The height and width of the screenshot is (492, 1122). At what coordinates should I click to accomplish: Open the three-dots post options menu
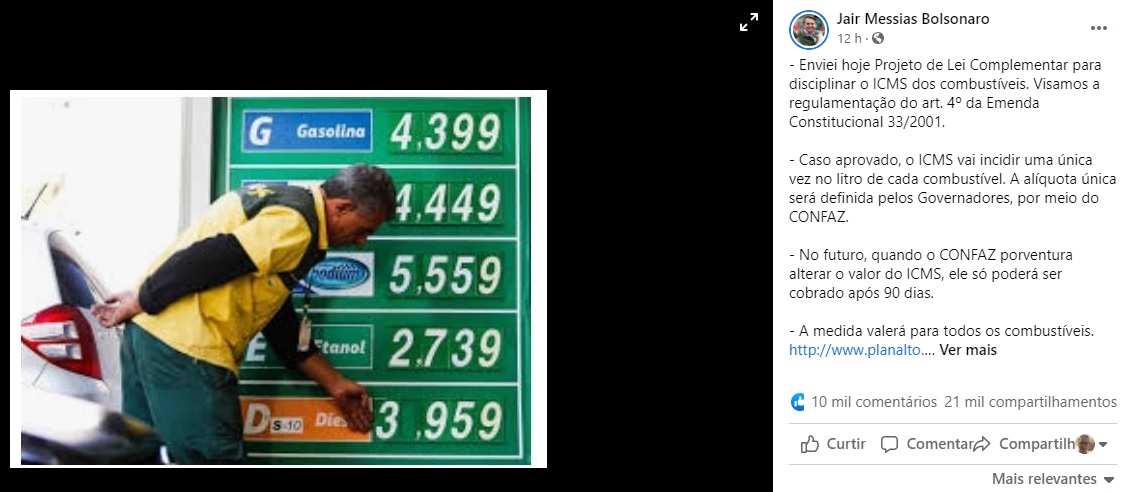[x=1098, y=28]
